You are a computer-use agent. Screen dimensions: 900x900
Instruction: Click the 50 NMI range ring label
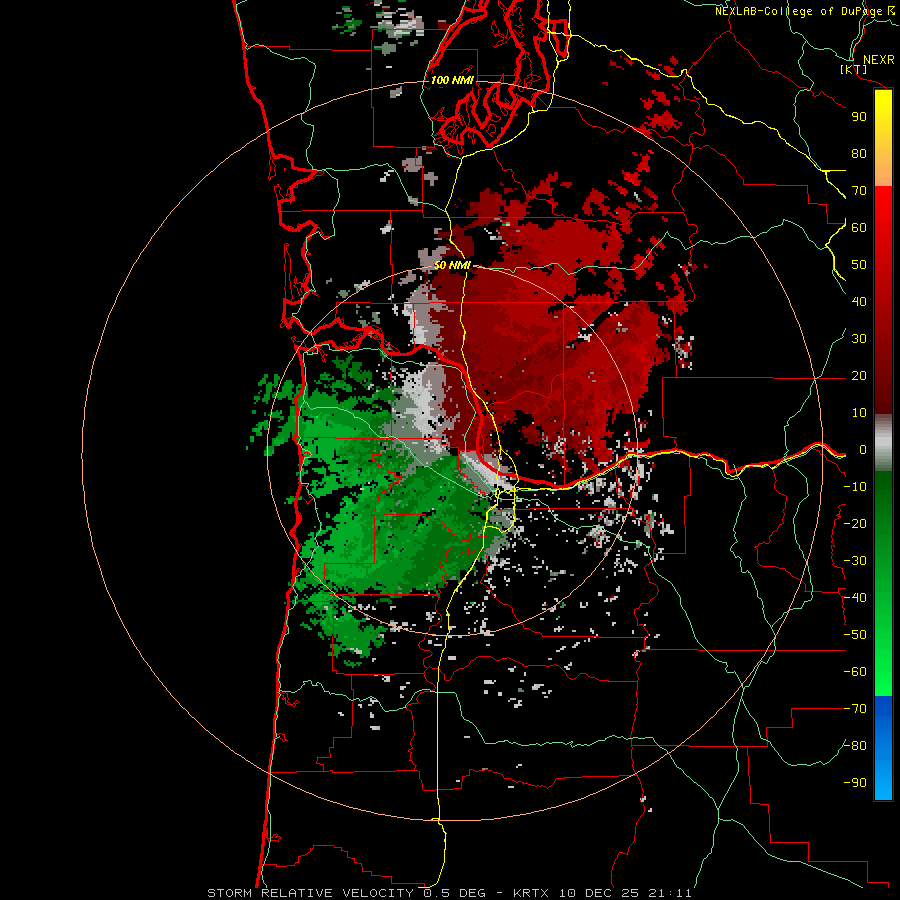pyautogui.click(x=452, y=265)
